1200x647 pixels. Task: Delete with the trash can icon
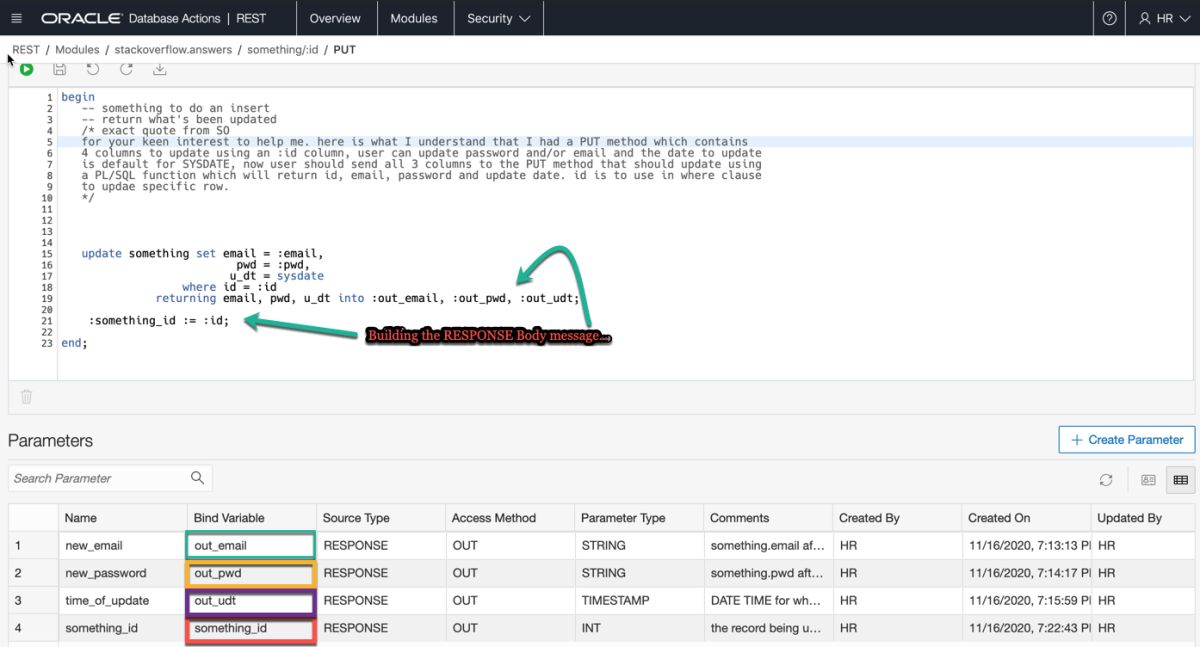click(x=26, y=396)
